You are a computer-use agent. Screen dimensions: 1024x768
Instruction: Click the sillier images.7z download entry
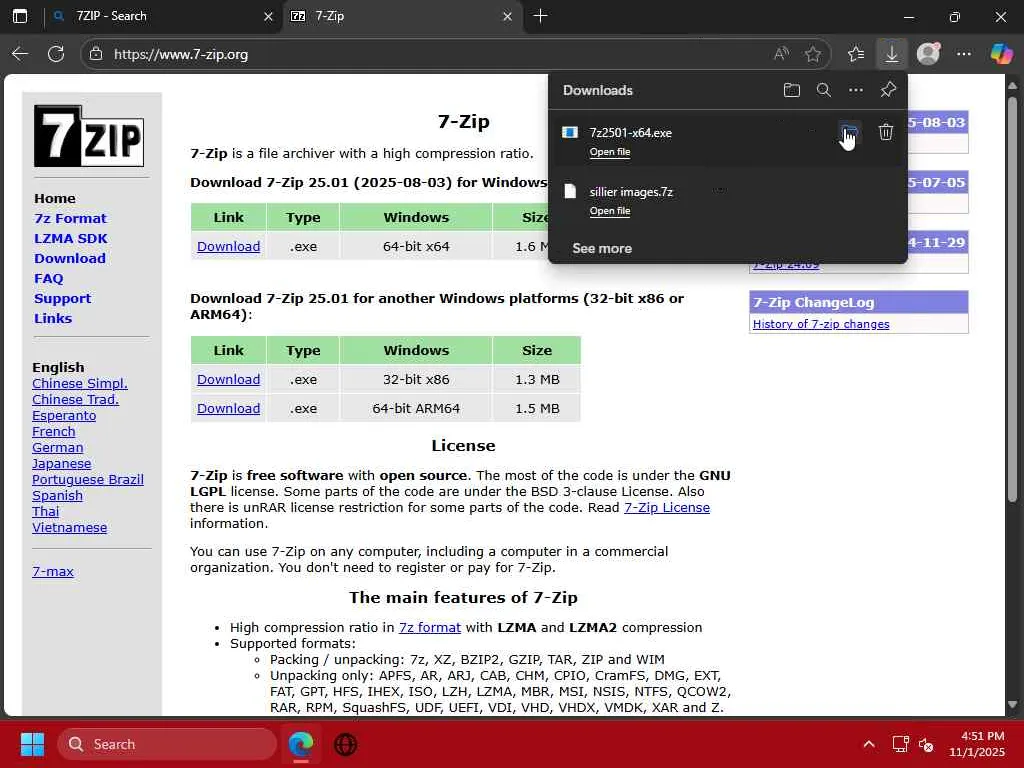point(728,200)
